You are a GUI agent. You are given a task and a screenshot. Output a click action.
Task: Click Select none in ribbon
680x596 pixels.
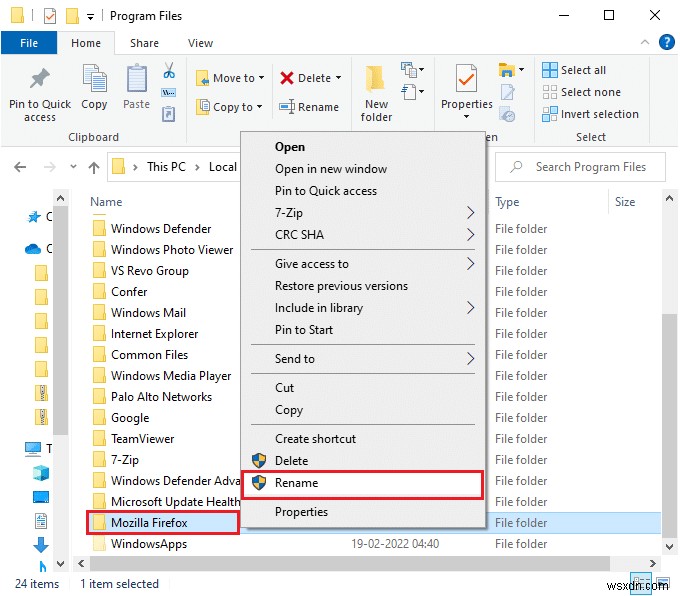point(582,92)
